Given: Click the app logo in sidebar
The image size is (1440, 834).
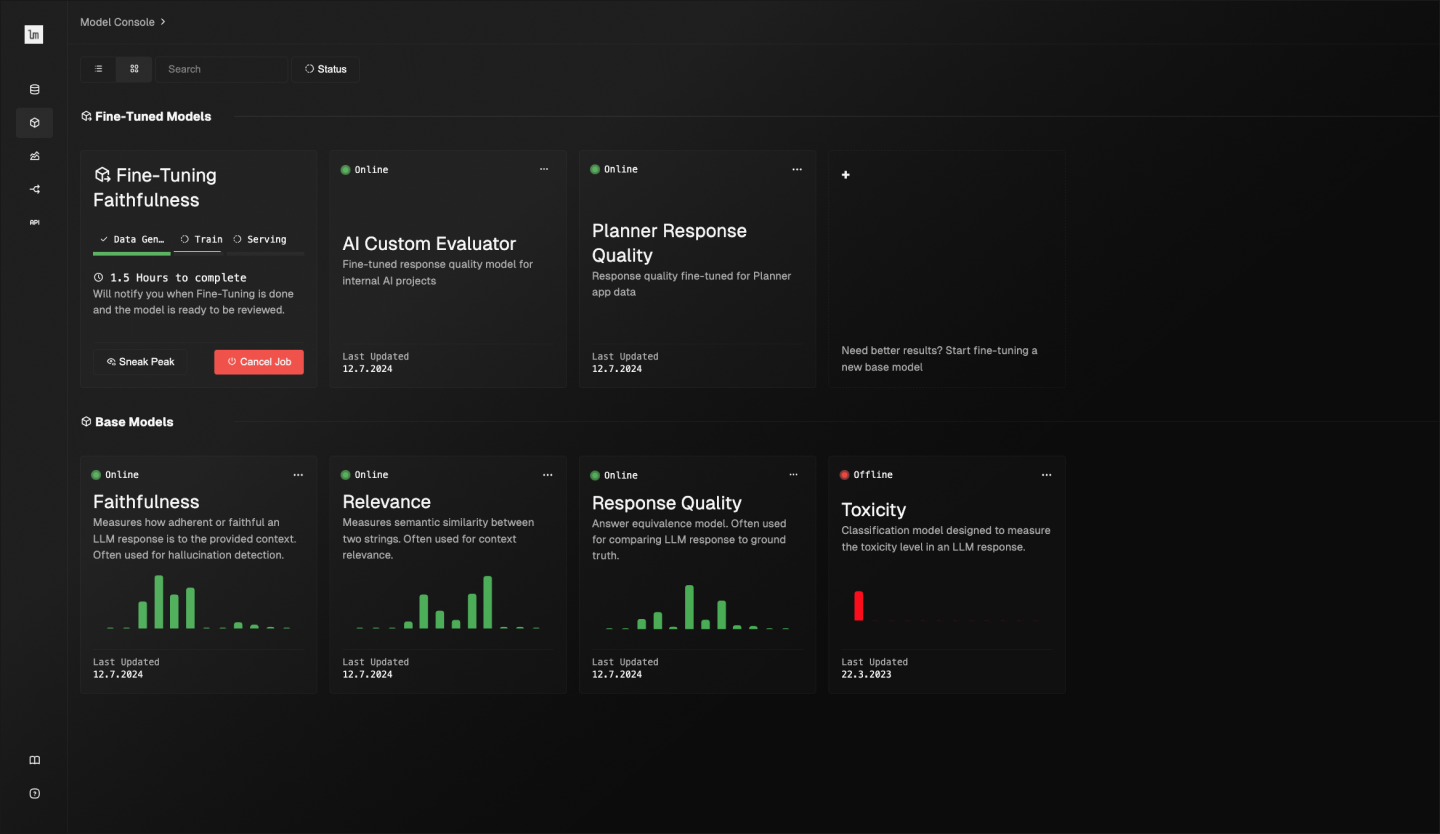Looking at the screenshot, I should click(x=34, y=35).
